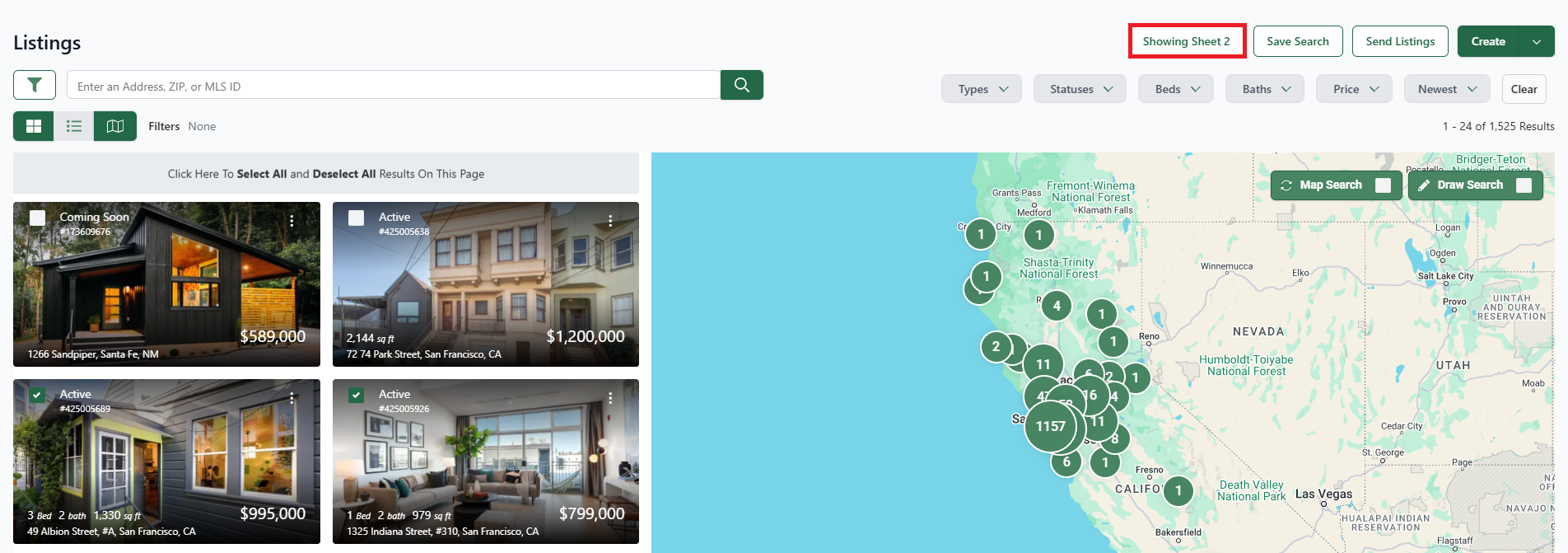This screenshot has height=553, width=1568.
Task: Open the Statuses dropdown
Action: pos(1080,89)
